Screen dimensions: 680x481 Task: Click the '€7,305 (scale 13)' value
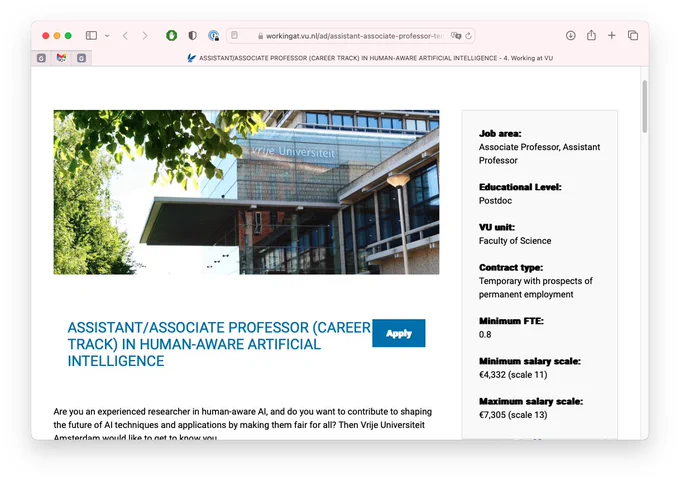point(513,415)
